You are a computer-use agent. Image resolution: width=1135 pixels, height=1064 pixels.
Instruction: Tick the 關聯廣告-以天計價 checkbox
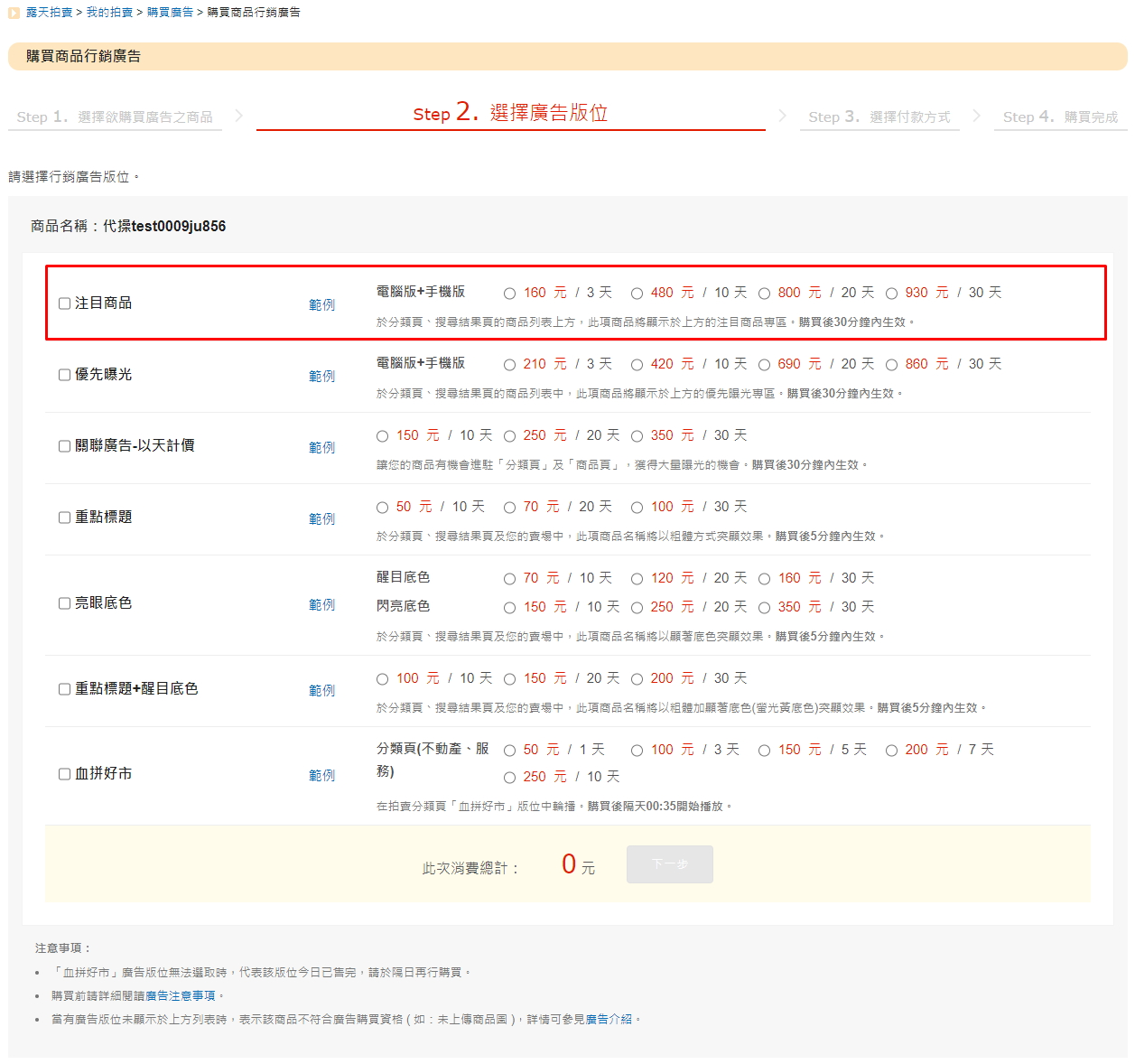[x=65, y=446]
